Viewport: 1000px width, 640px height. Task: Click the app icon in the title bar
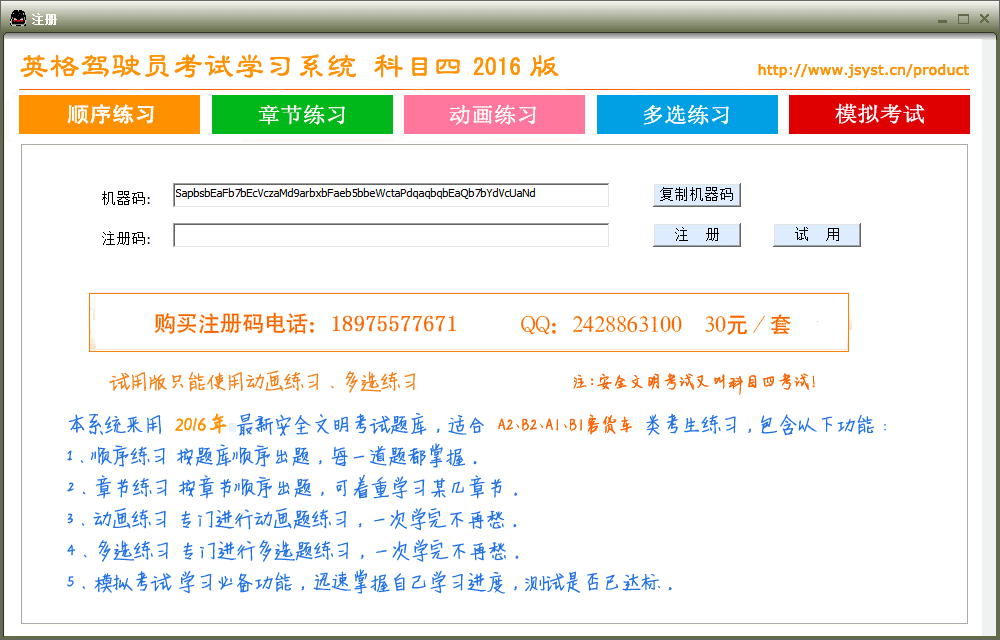[17, 18]
